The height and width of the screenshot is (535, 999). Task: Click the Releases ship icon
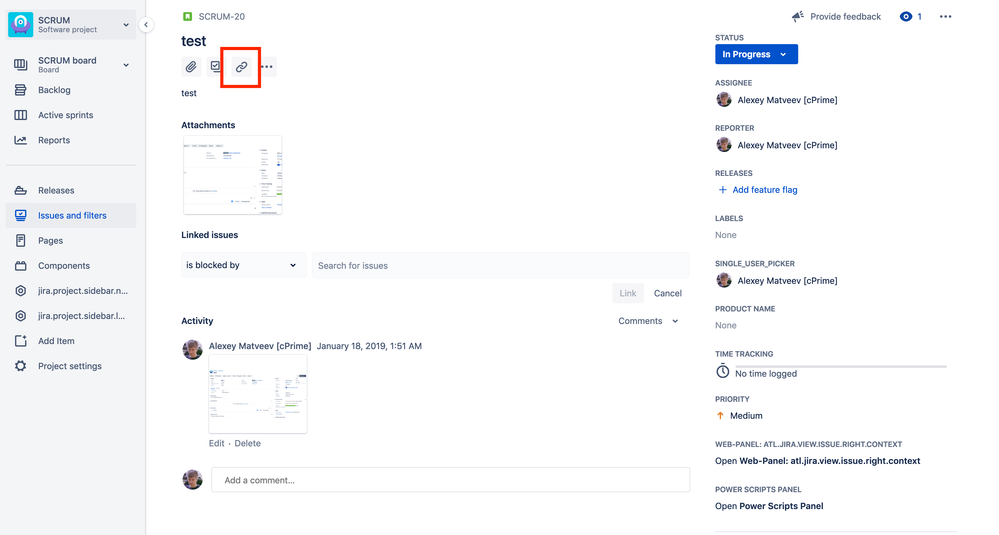[x=20, y=190]
